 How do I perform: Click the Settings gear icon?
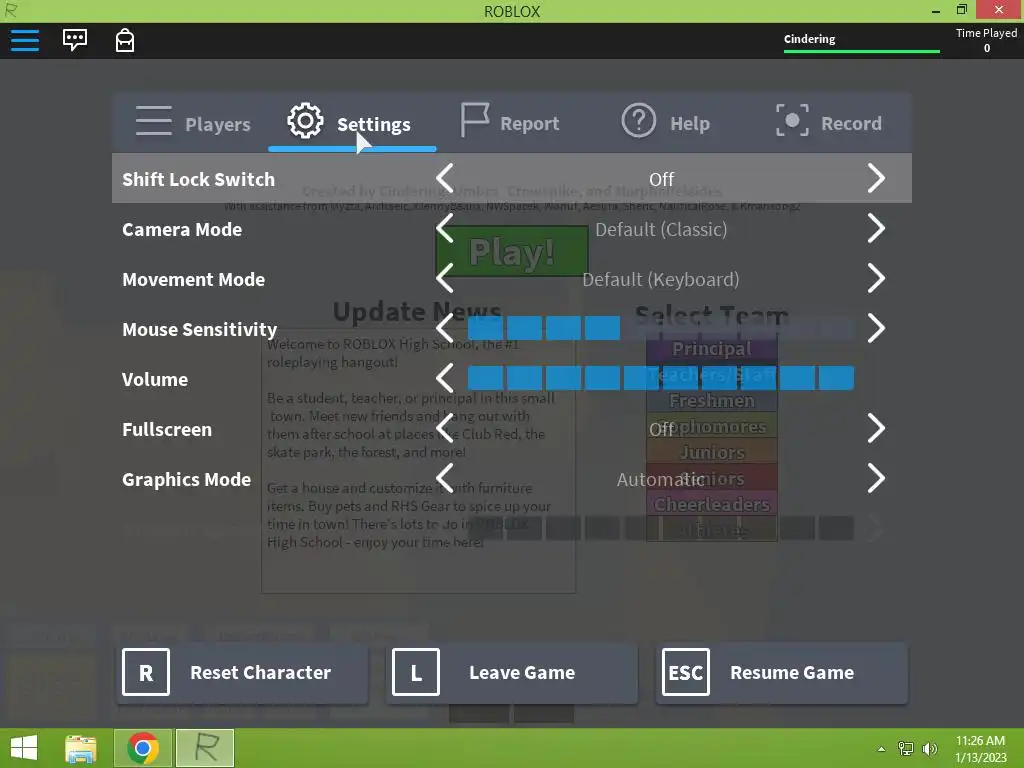pos(305,121)
